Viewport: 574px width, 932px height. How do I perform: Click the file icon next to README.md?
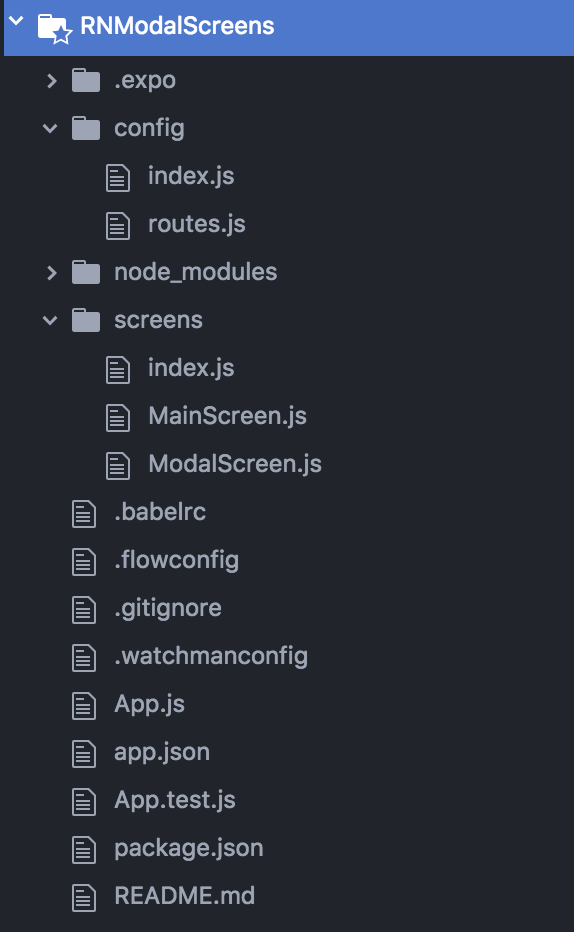point(84,898)
